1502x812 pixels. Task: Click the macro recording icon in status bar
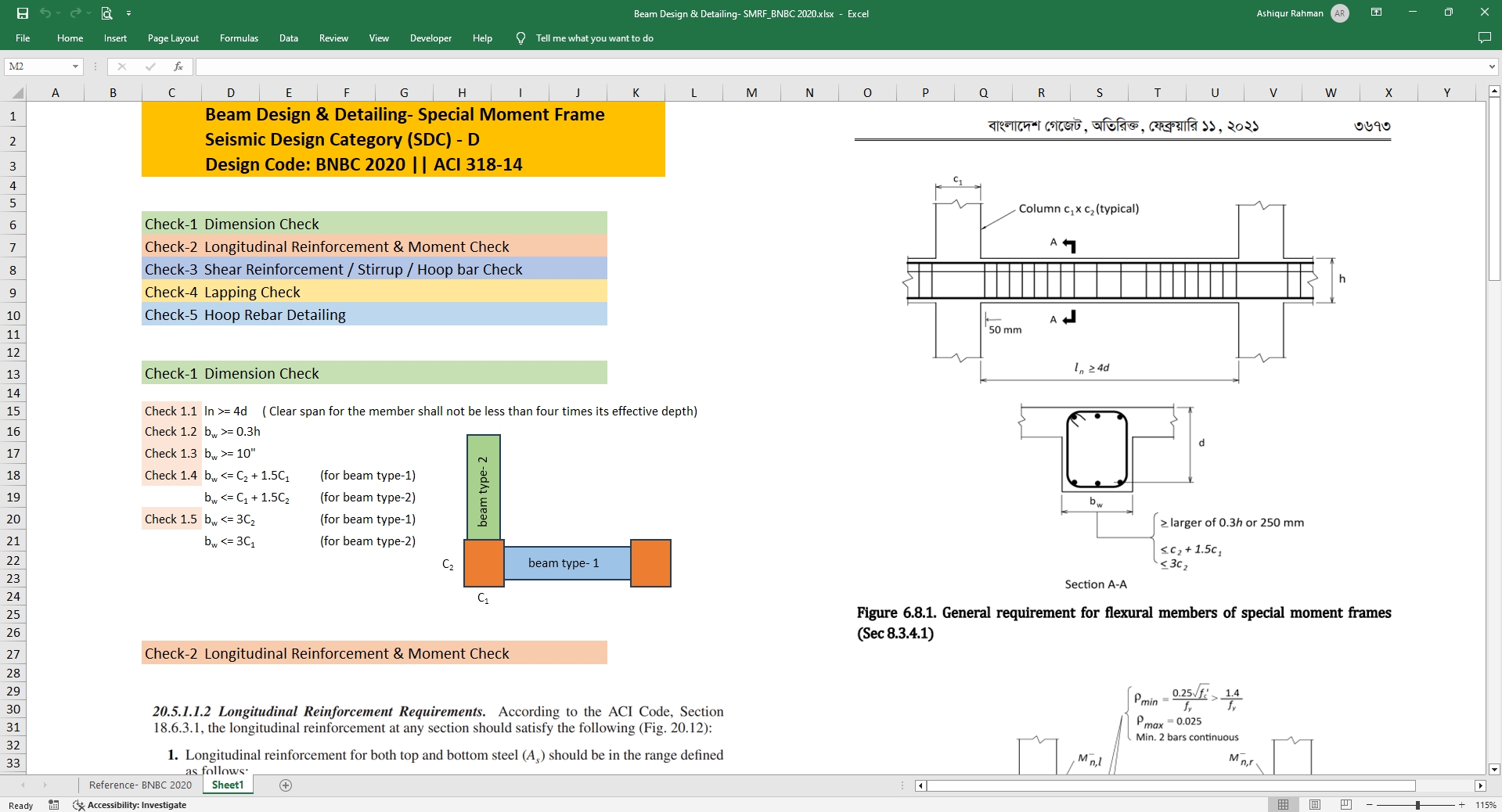click(x=54, y=805)
